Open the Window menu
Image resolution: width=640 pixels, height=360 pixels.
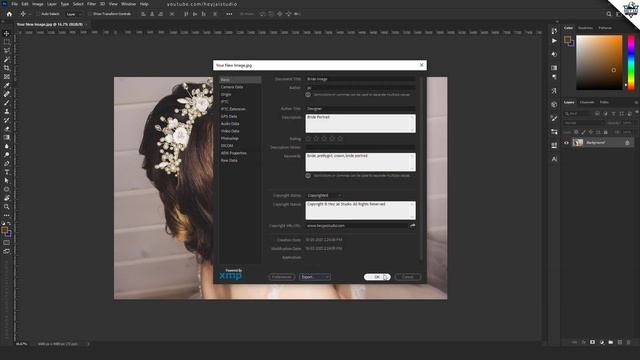coord(129,4)
